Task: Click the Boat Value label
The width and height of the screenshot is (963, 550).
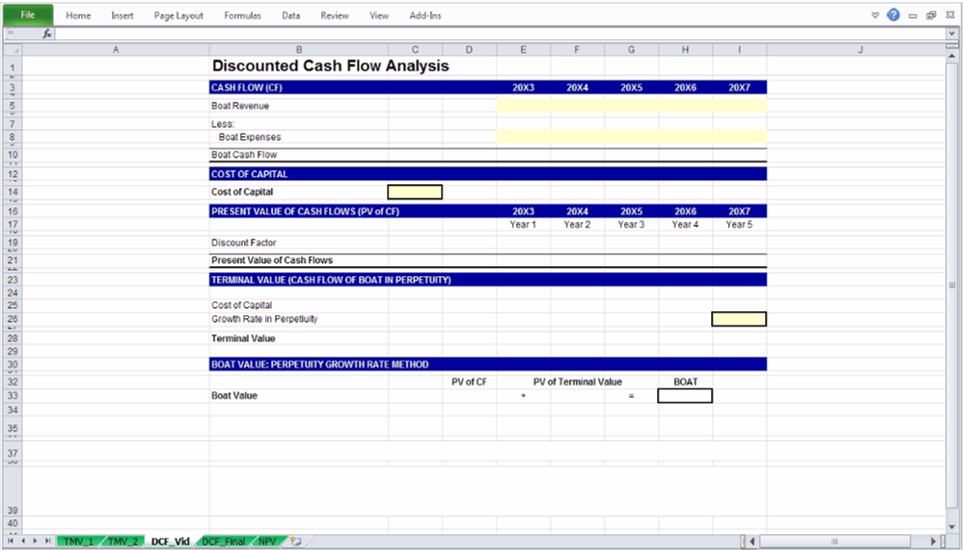Action: 234,396
